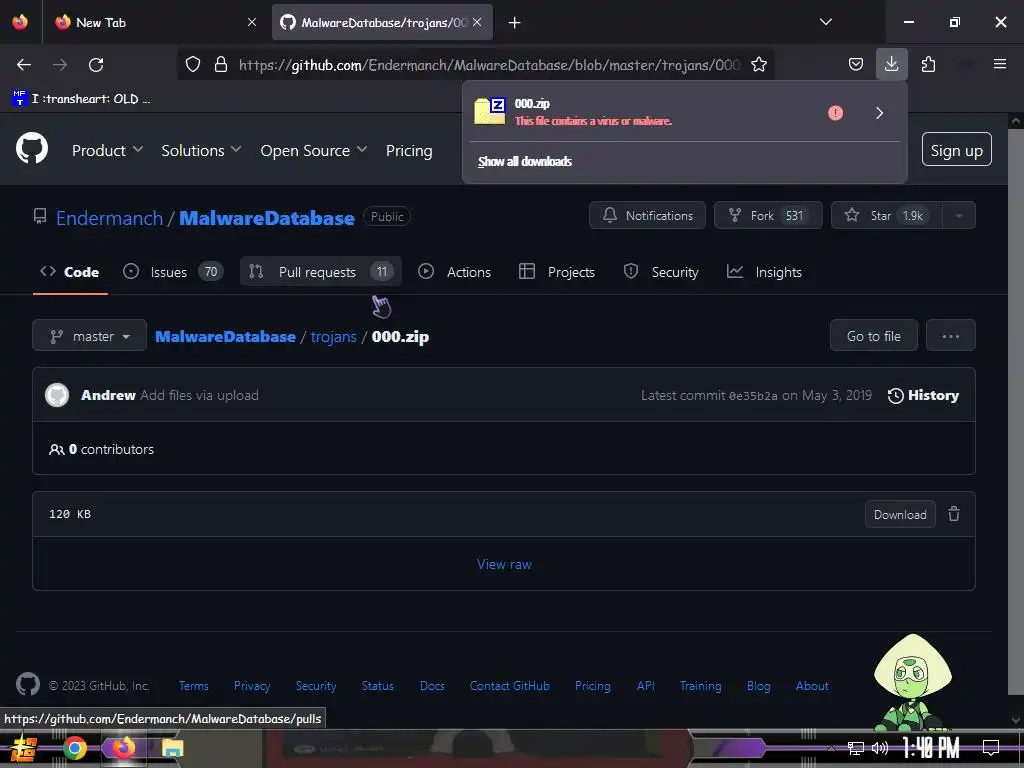Viewport: 1024px width, 768px height.
Task: Open the notification center icon
Action: tap(991, 748)
